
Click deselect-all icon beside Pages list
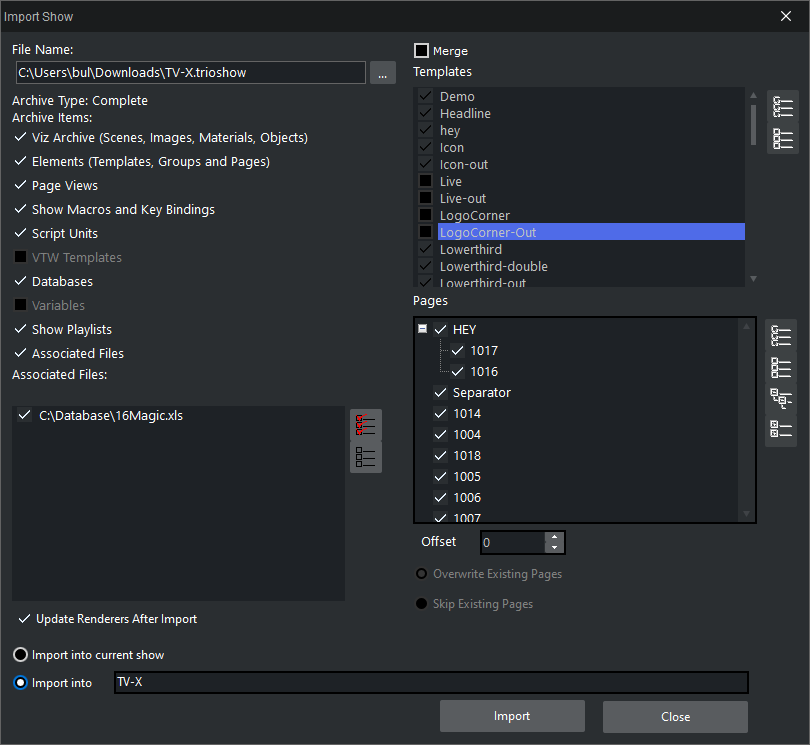coord(782,368)
